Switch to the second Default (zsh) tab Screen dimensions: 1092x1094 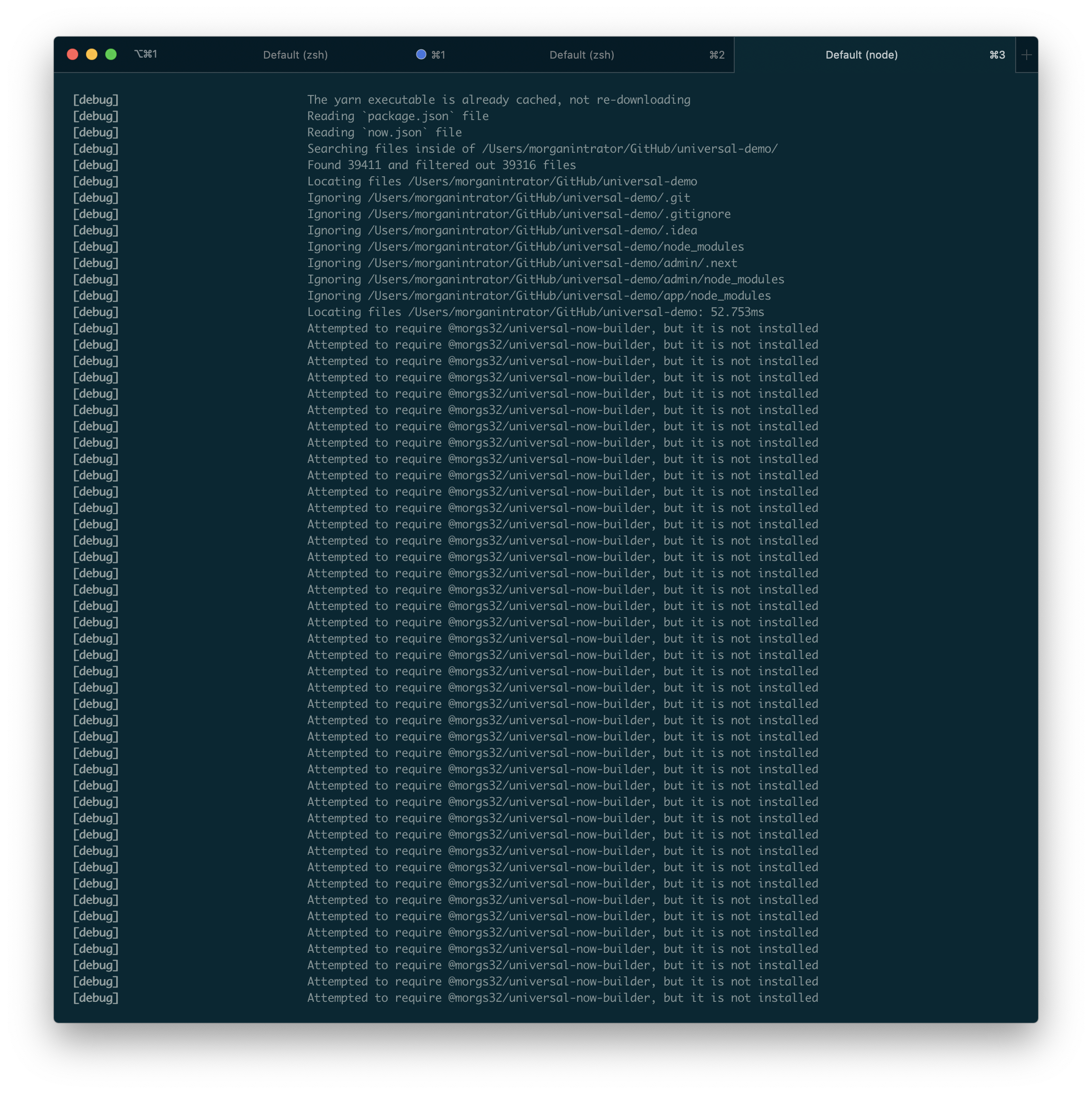coord(582,55)
